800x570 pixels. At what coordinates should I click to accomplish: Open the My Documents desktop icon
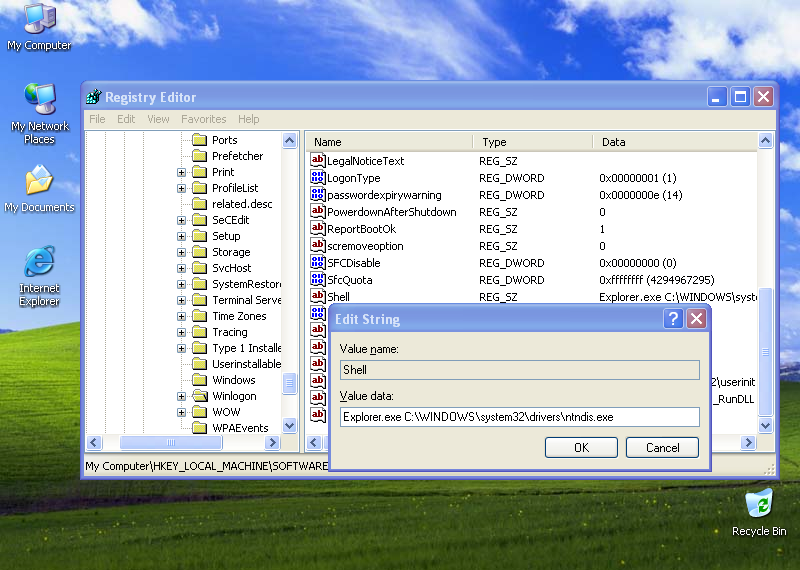click(x=39, y=188)
